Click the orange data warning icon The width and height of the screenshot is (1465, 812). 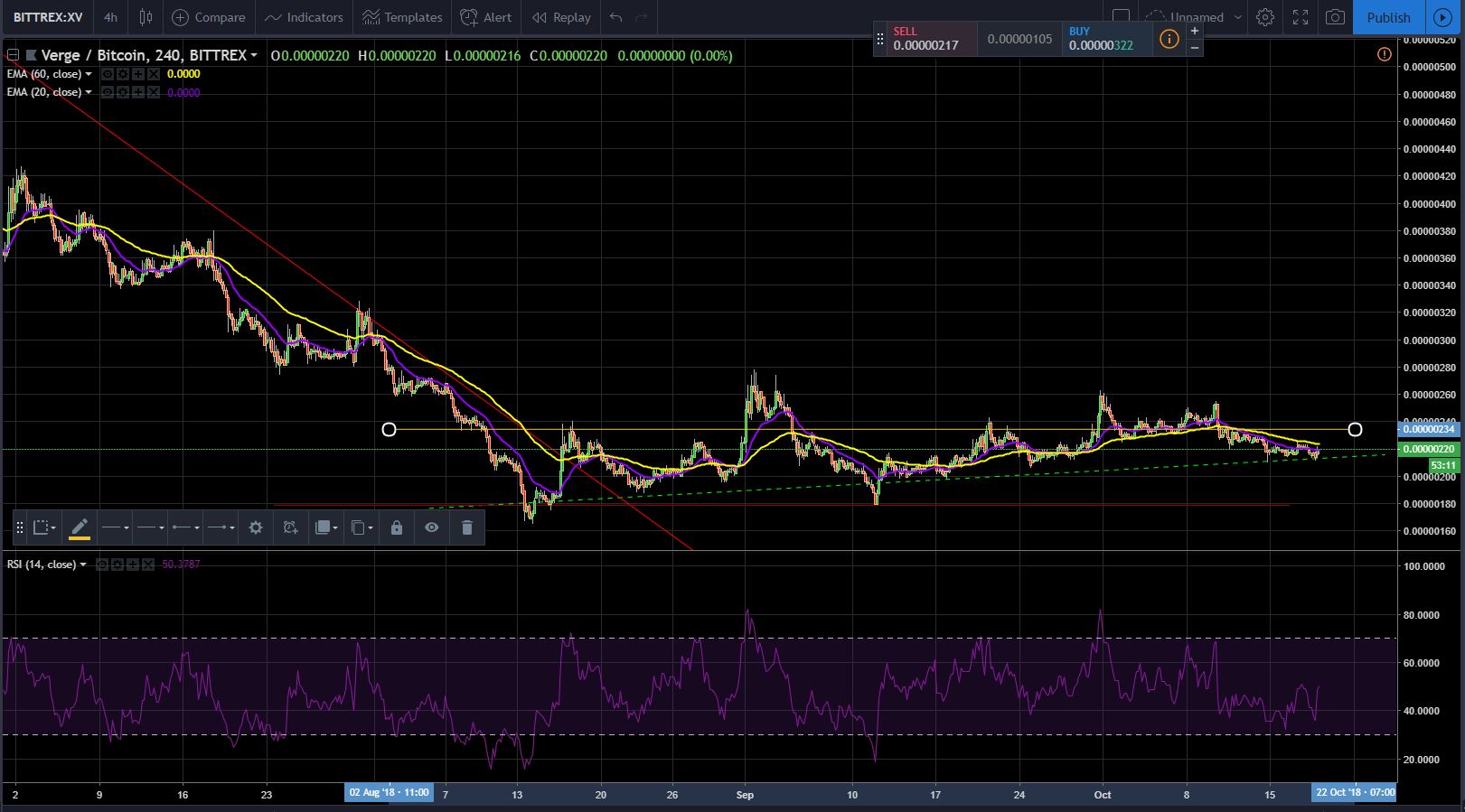1384,55
